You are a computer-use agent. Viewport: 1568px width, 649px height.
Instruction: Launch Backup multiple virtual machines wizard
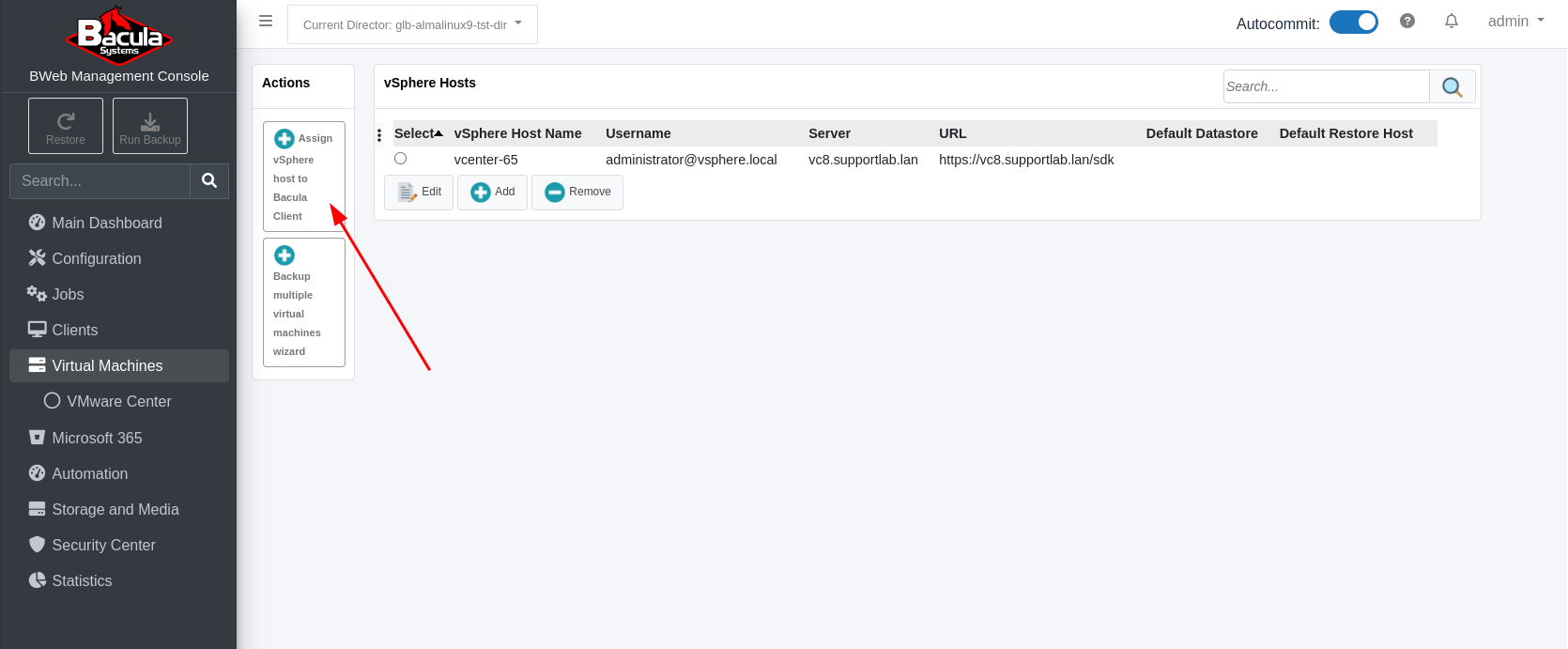[304, 302]
